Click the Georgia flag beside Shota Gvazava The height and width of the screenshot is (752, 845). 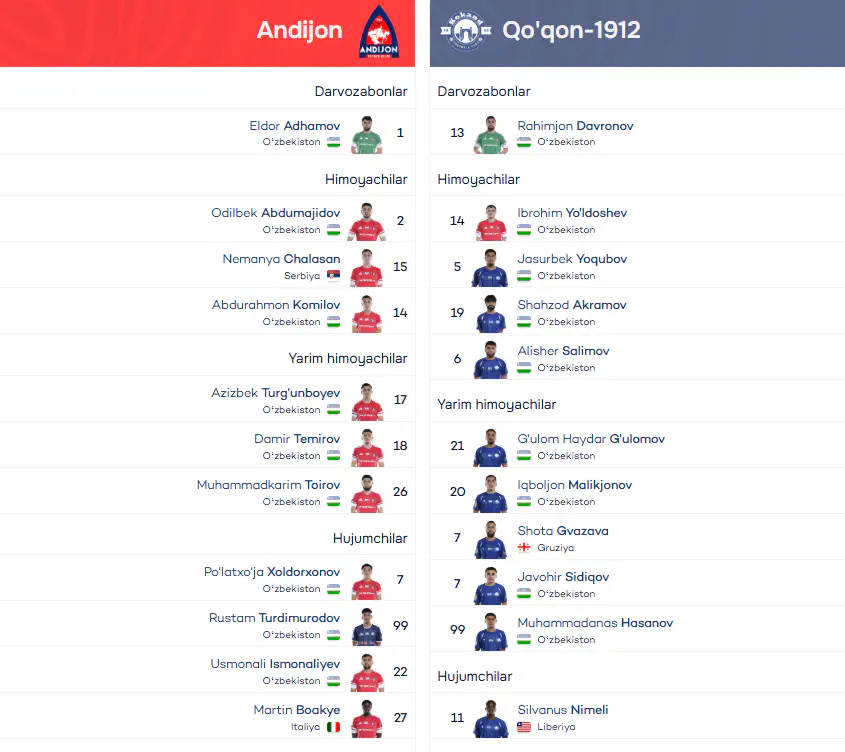coord(524,548)
